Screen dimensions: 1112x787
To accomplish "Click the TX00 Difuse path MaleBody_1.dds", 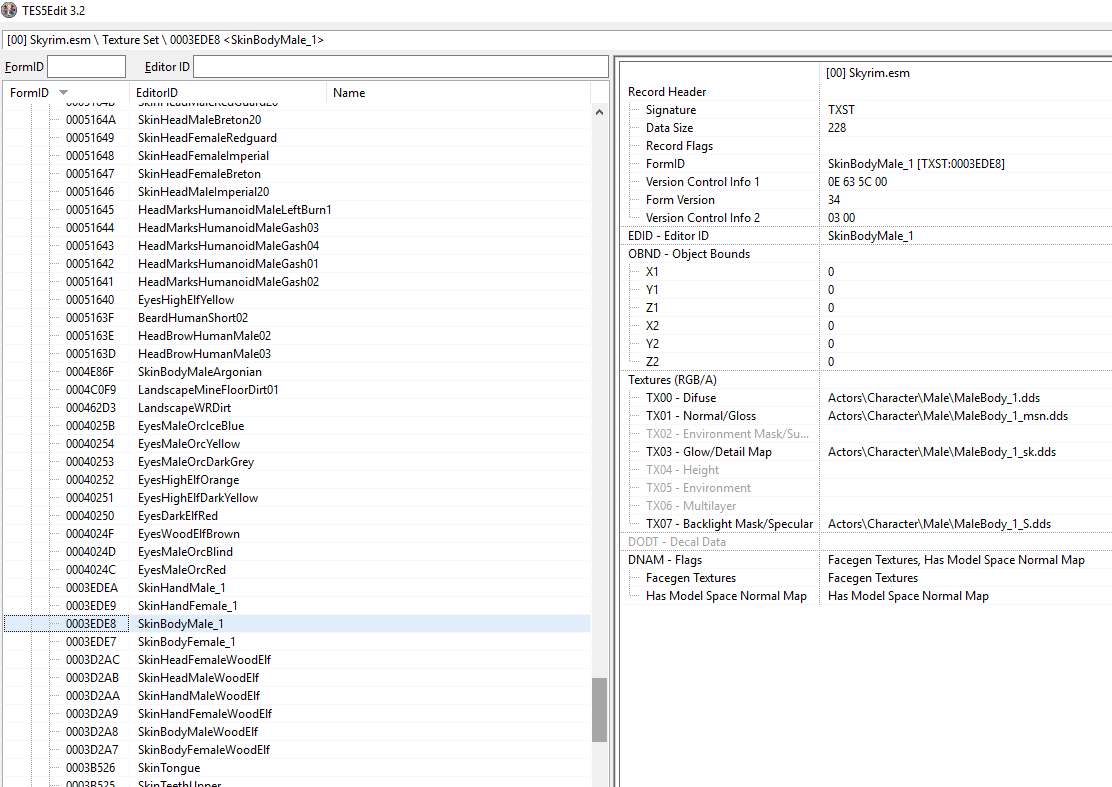I will coord(934,398).
